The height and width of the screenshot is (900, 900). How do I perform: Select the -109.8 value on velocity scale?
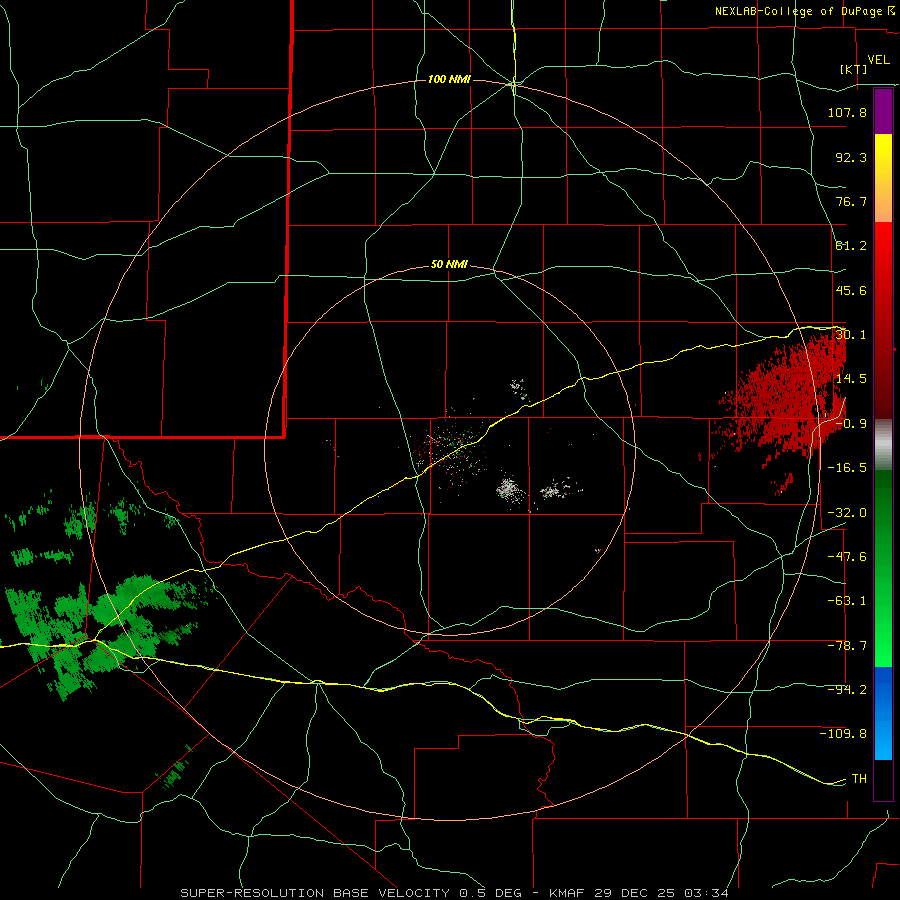click(x=843, y=734)
